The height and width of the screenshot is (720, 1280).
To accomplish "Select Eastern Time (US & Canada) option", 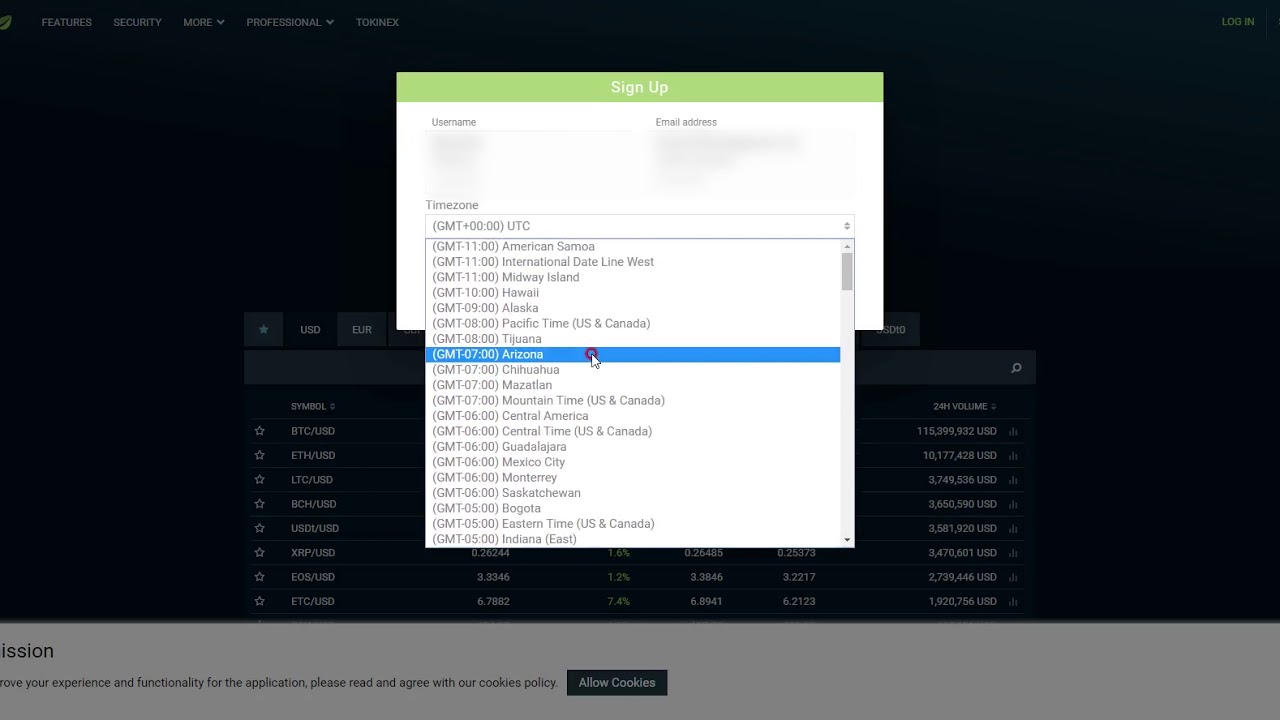I will [633, 524].
